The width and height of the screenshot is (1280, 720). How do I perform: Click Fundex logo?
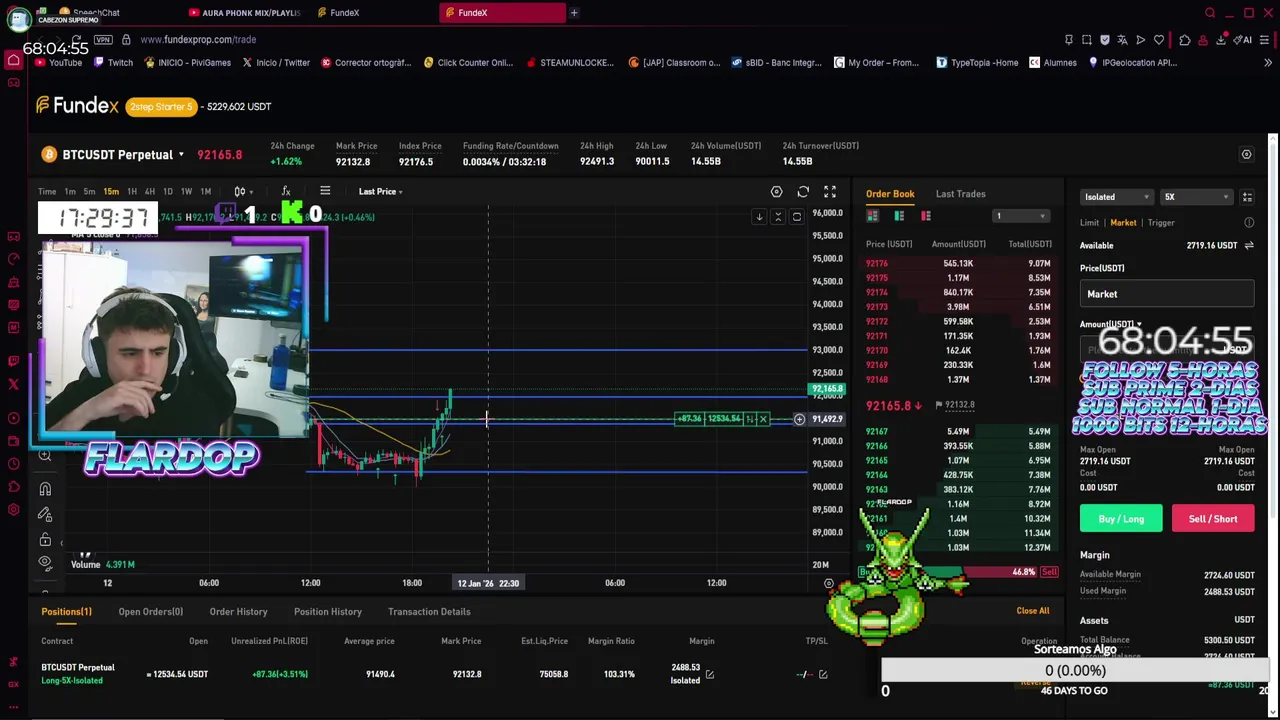tap(77, 105)
